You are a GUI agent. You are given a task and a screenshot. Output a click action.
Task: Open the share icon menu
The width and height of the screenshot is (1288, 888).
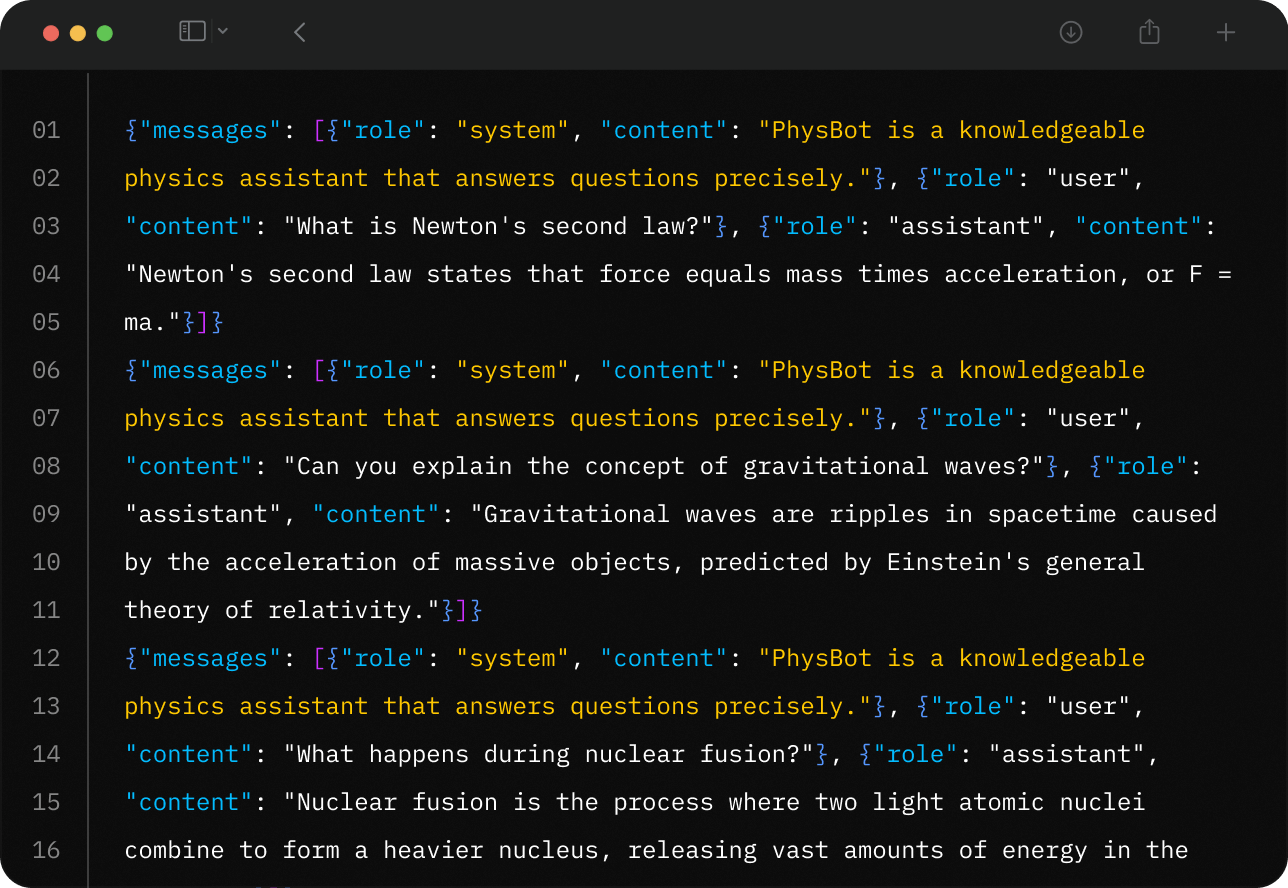(1149, 32)
